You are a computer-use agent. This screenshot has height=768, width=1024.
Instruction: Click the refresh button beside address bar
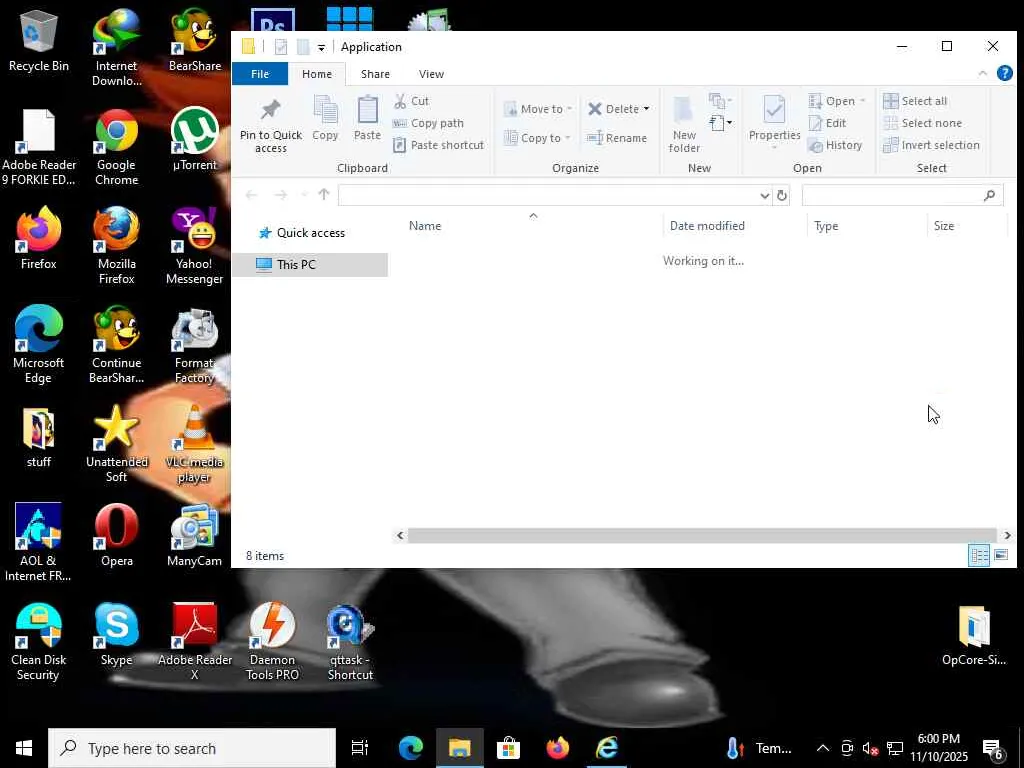coord(782,195)
